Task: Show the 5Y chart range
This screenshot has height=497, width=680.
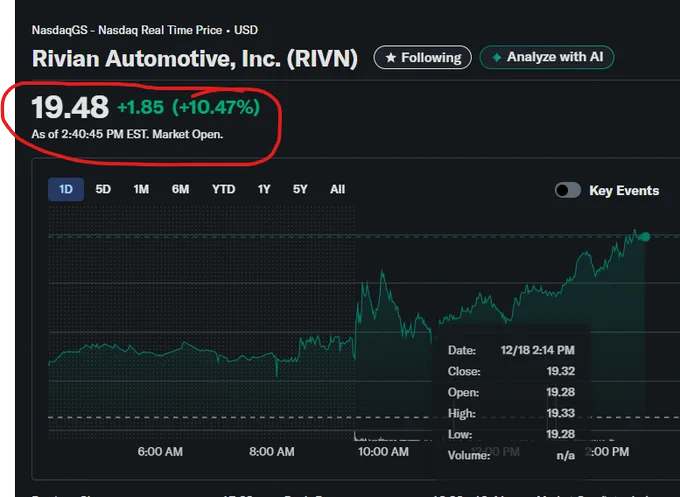Action: click(x=300, y=190)
